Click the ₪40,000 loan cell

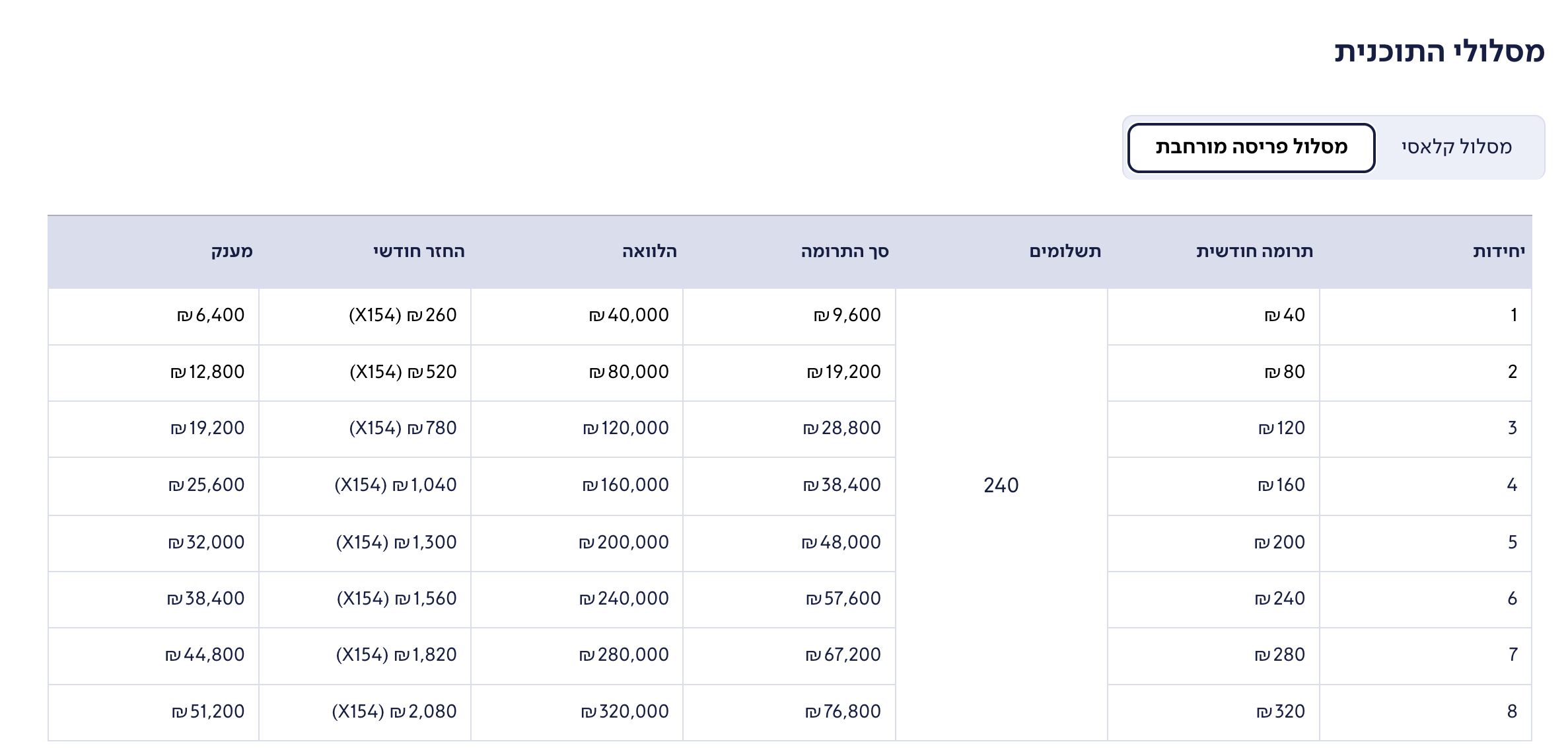coord(629,315)
